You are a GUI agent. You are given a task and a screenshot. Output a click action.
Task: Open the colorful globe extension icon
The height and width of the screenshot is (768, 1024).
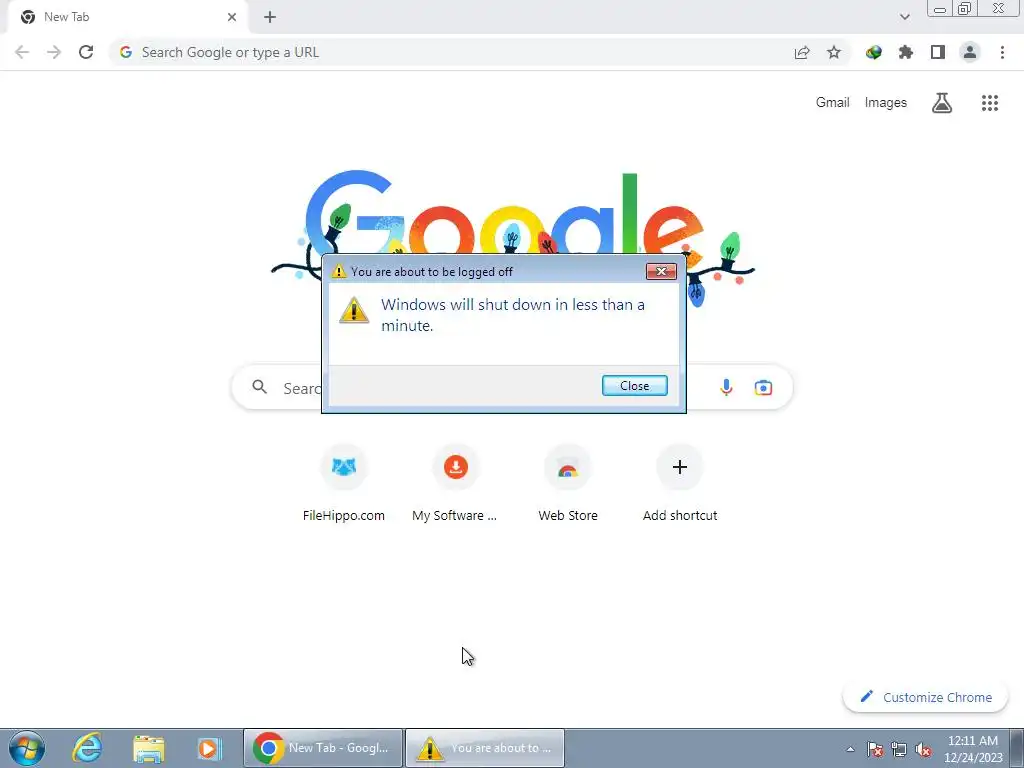coord(874,52)
